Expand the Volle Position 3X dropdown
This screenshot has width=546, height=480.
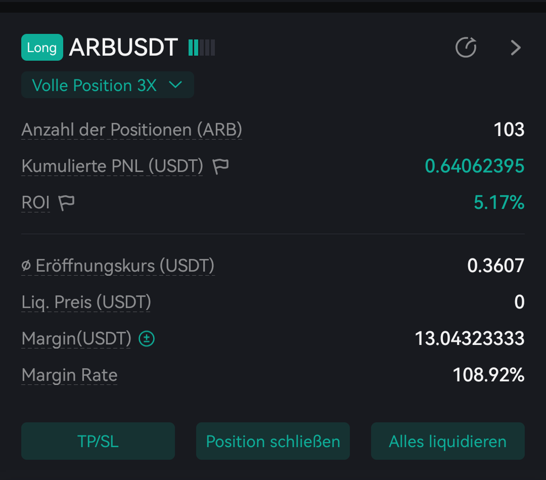click(x=107, y=85)
